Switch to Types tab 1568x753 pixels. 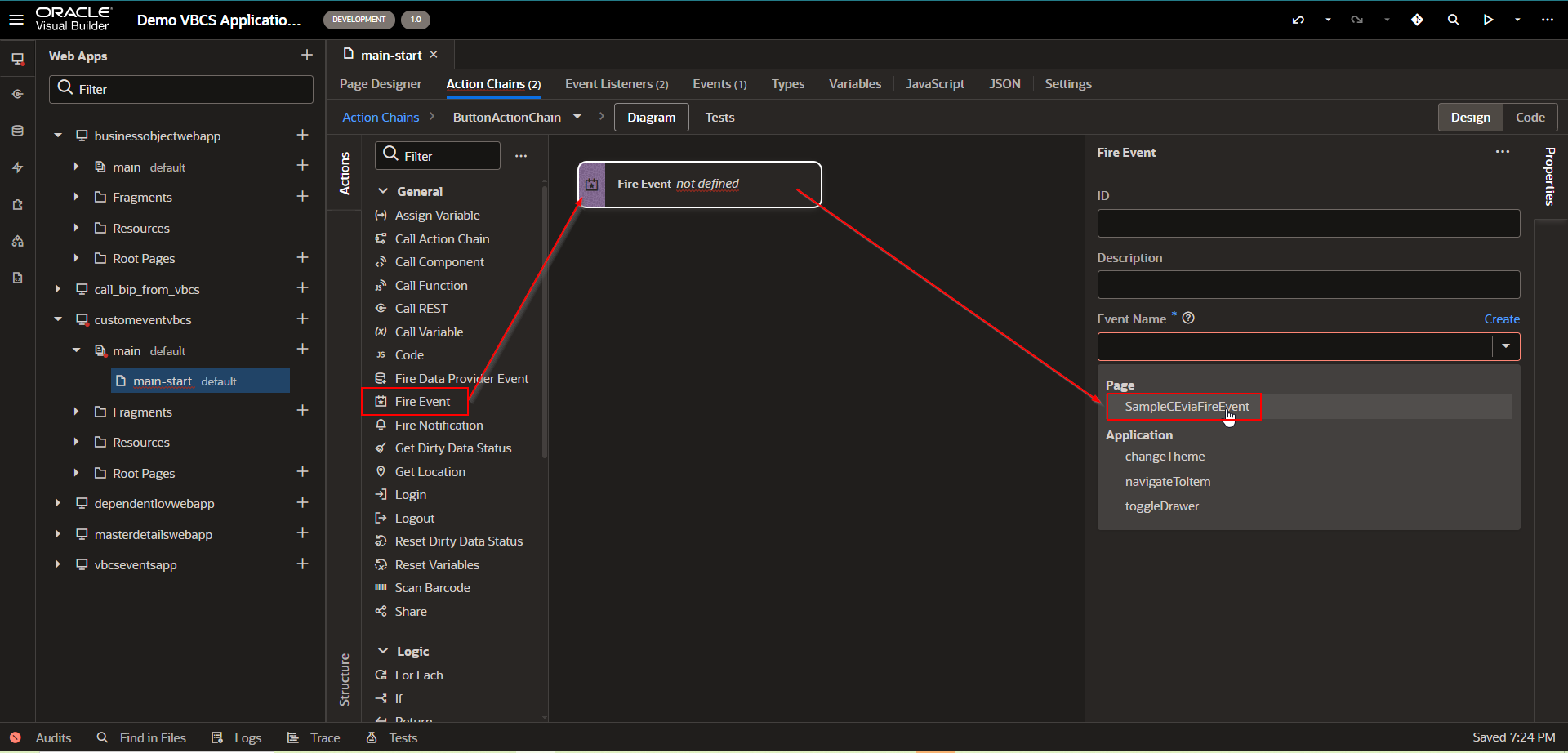click(788, 84)
